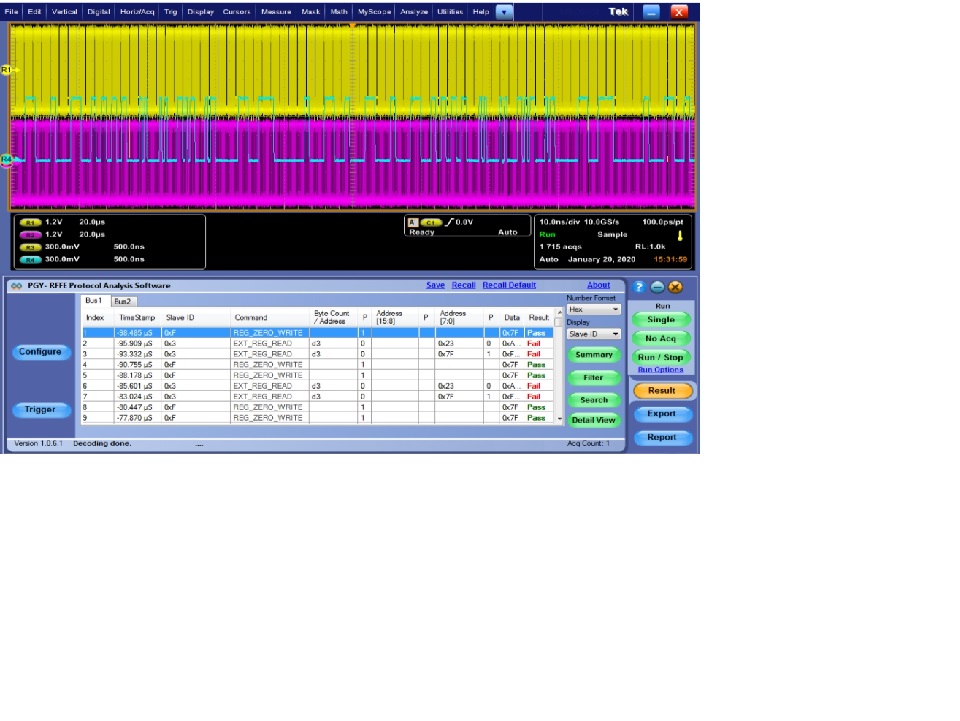Select row 1 with timestamp -98.485 µS

[318, 333]
